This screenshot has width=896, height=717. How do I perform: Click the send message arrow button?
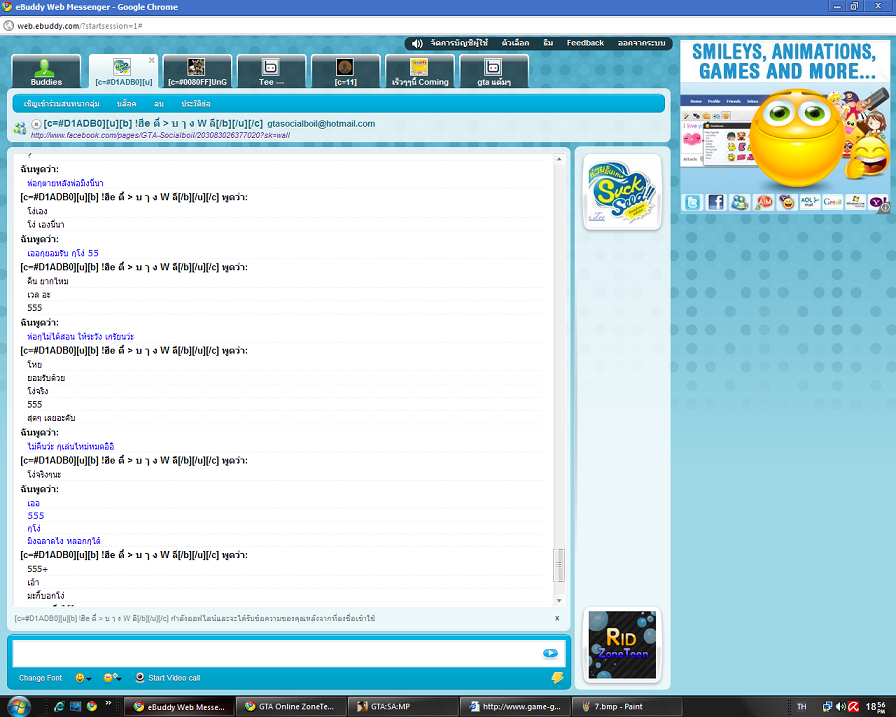point(550,653)
